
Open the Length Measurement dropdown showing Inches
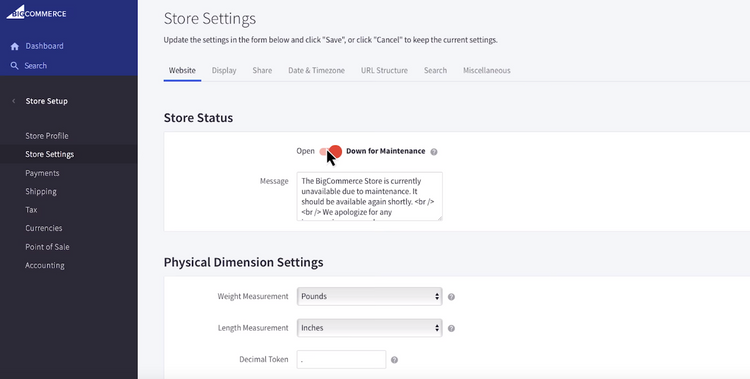click(369, 328)
